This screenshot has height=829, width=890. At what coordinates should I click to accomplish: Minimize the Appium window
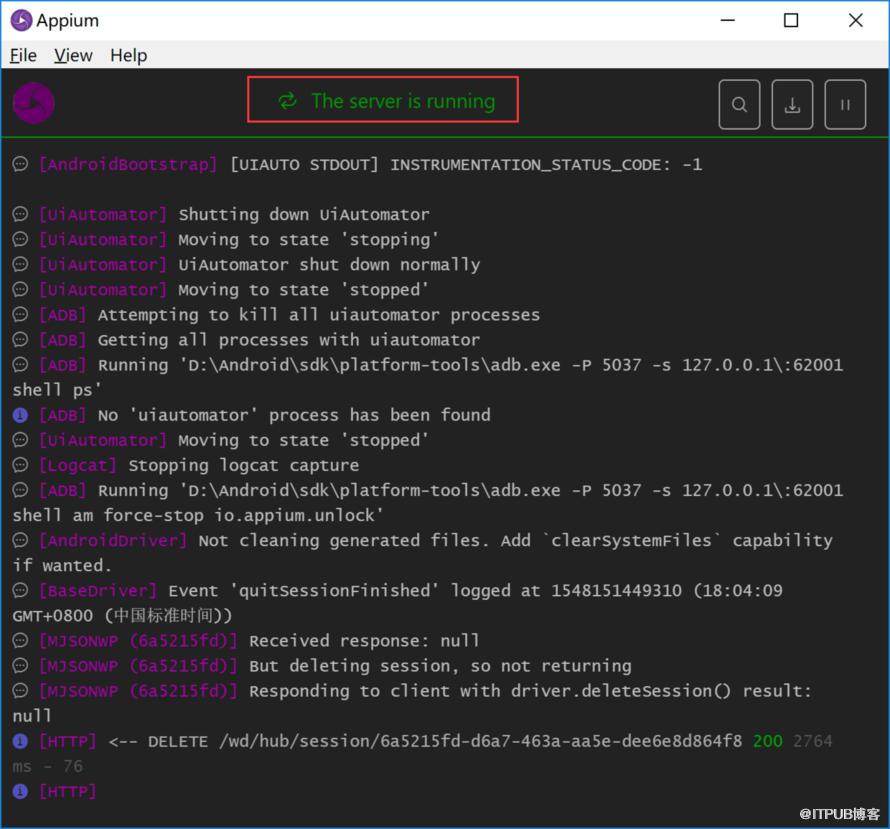[x=728, y=20]
